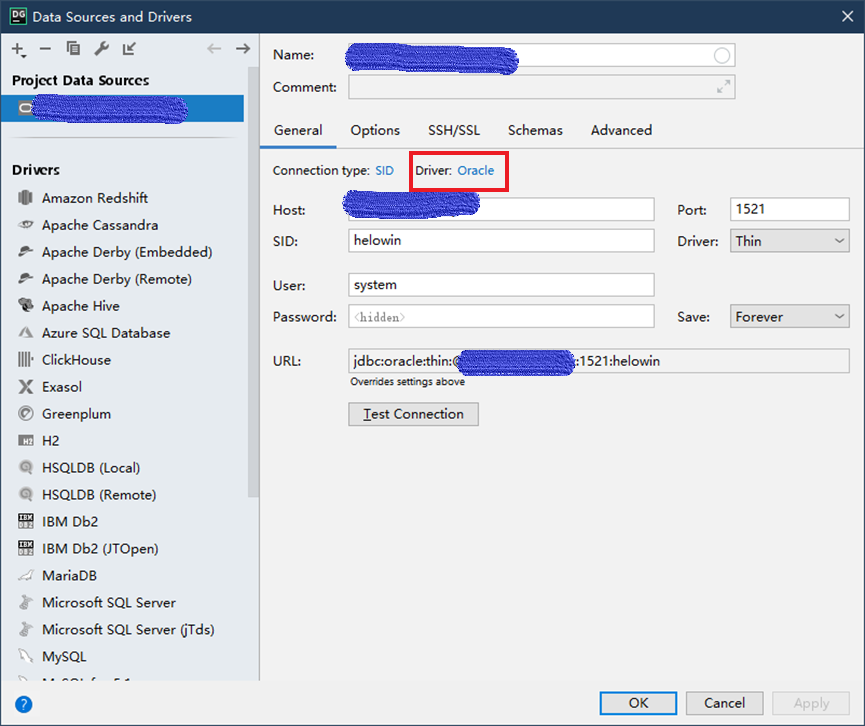
Task: Open the Thin driver dropdown
Action: [x=789, y=241]
